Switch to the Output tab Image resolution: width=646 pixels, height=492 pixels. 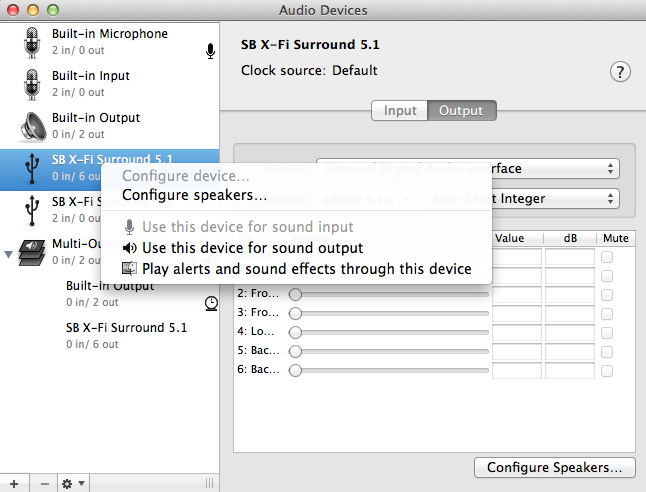pyautogui.click(x=461, y=110)
